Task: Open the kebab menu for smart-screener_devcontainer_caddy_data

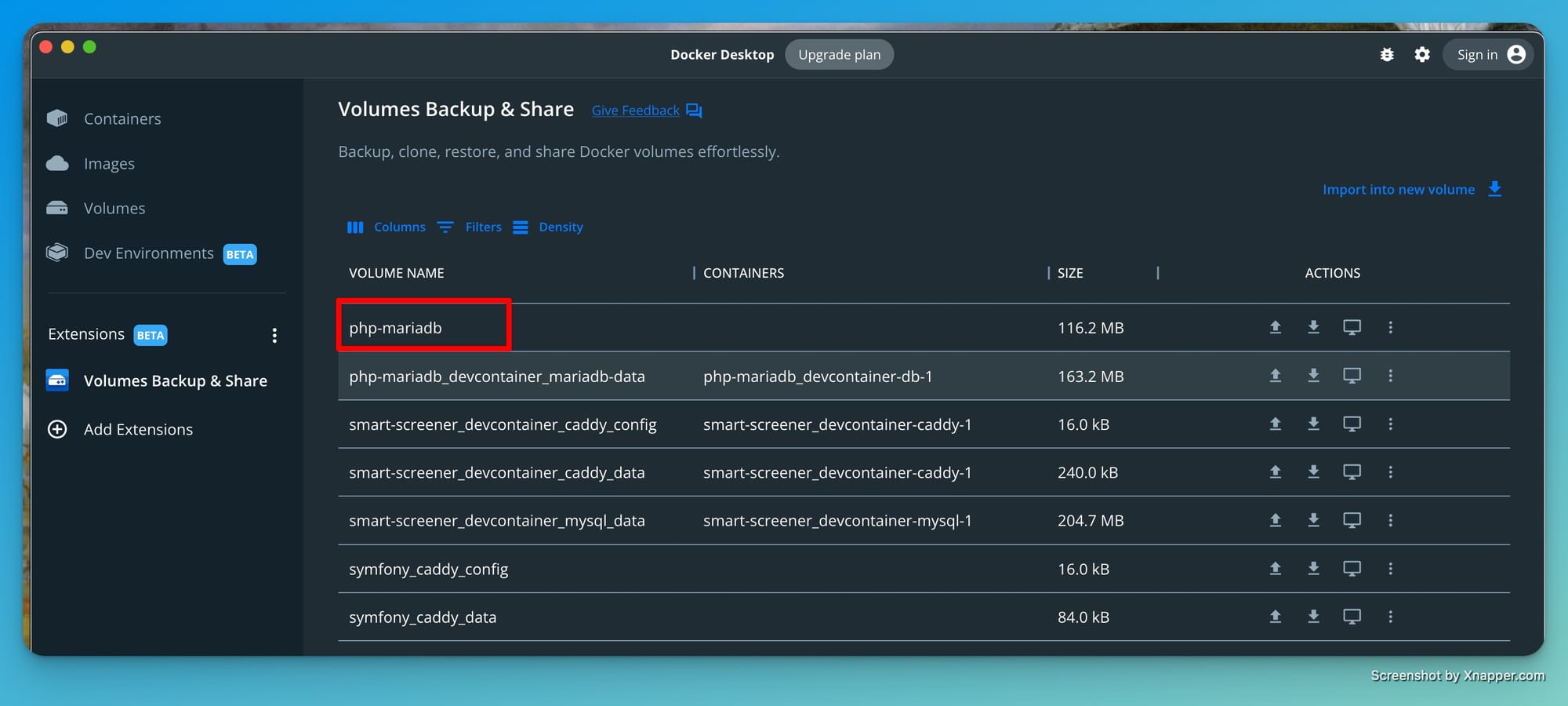Action: (x=1390, y=471)
